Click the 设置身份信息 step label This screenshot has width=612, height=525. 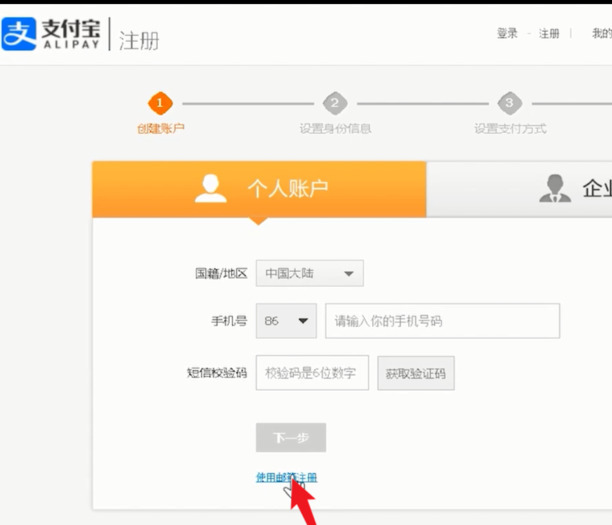point(335,128)
